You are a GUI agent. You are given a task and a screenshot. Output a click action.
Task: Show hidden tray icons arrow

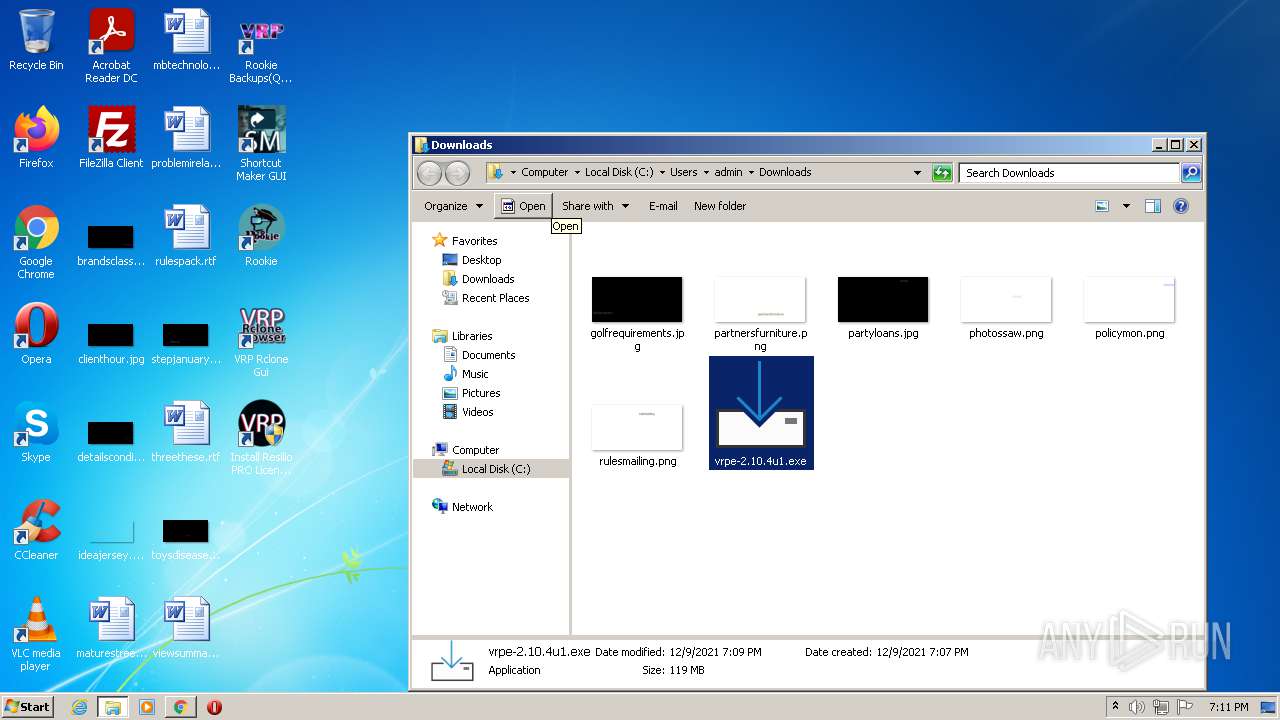[1115, 707]
